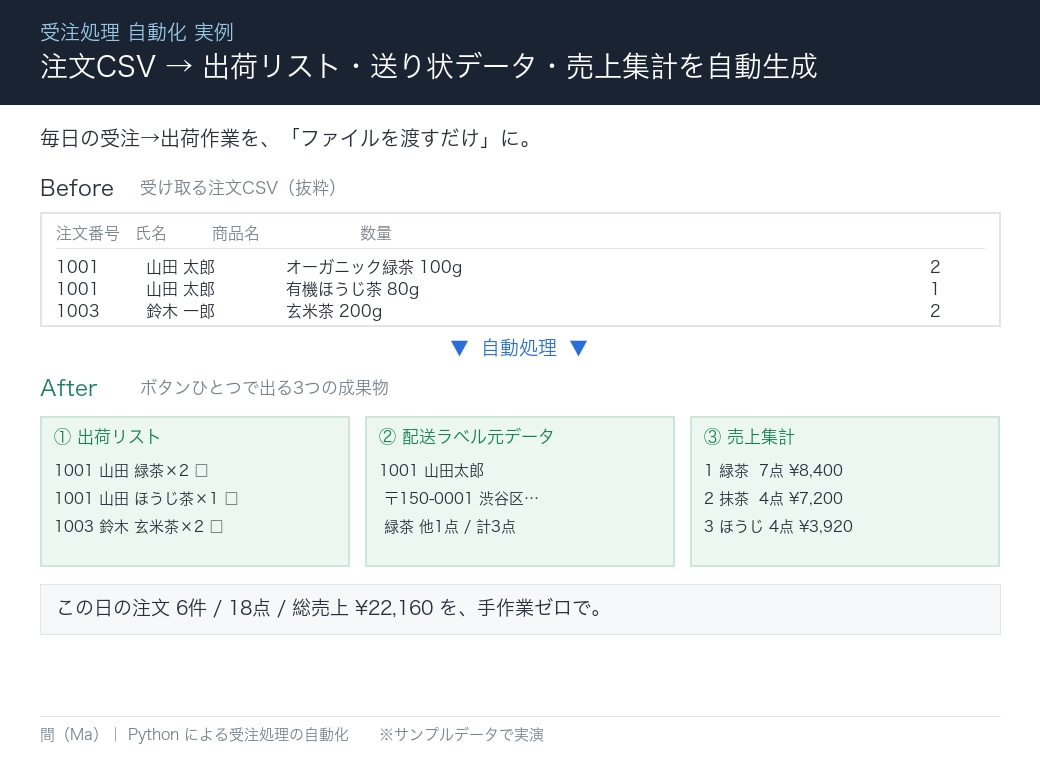Click the sales row ほうじ 4点 ¥3,920
Image resolution: width=1040 pixels, height=760 pixels.
pyautogui.click(x=778, y=527)
